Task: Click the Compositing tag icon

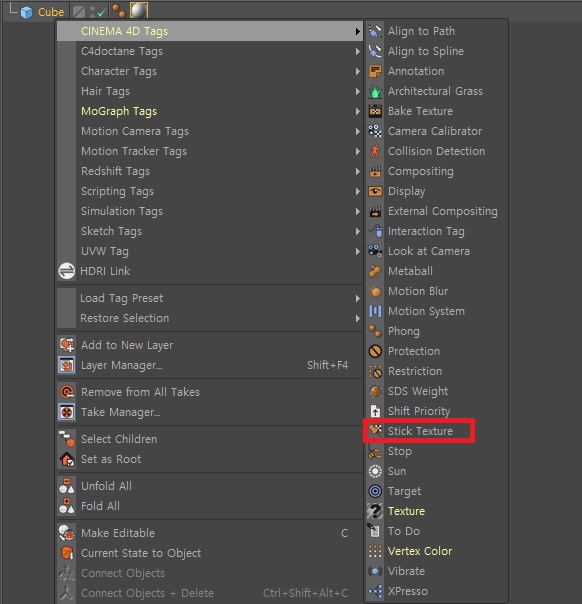Action: 375,171
